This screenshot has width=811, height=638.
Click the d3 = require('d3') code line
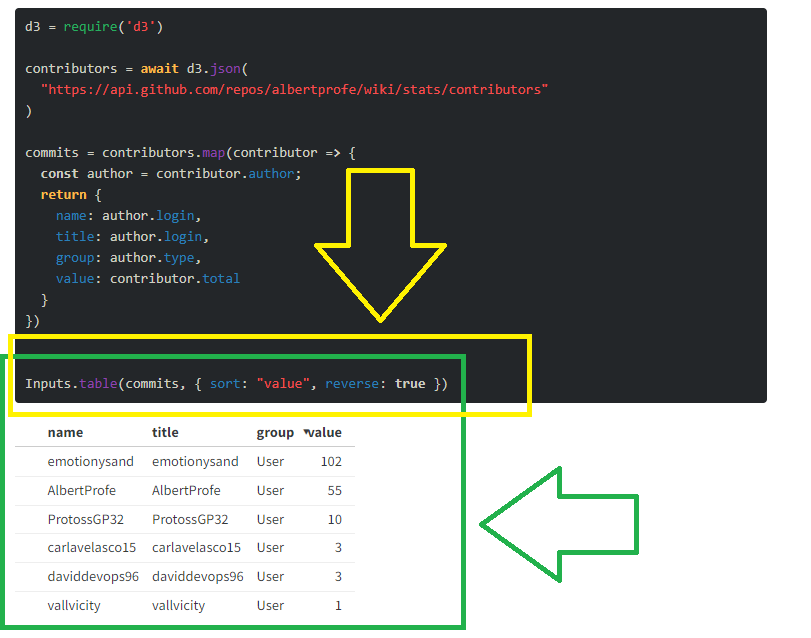coord(94,27)
